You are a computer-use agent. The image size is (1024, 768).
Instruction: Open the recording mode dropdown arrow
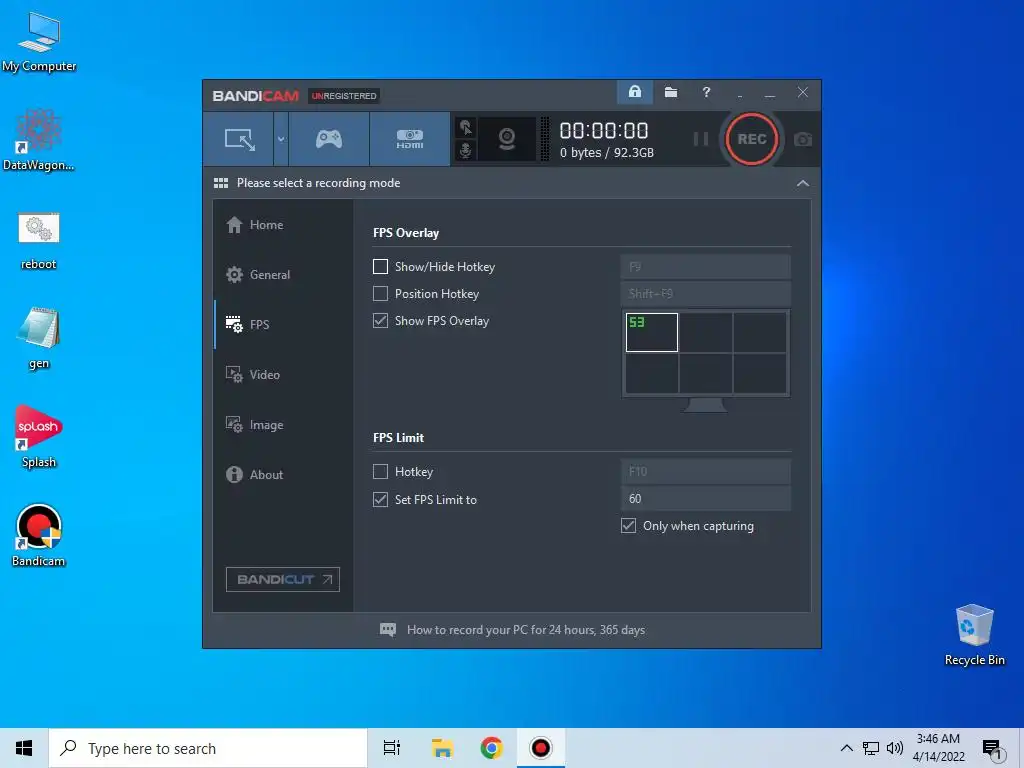point(281,139)
